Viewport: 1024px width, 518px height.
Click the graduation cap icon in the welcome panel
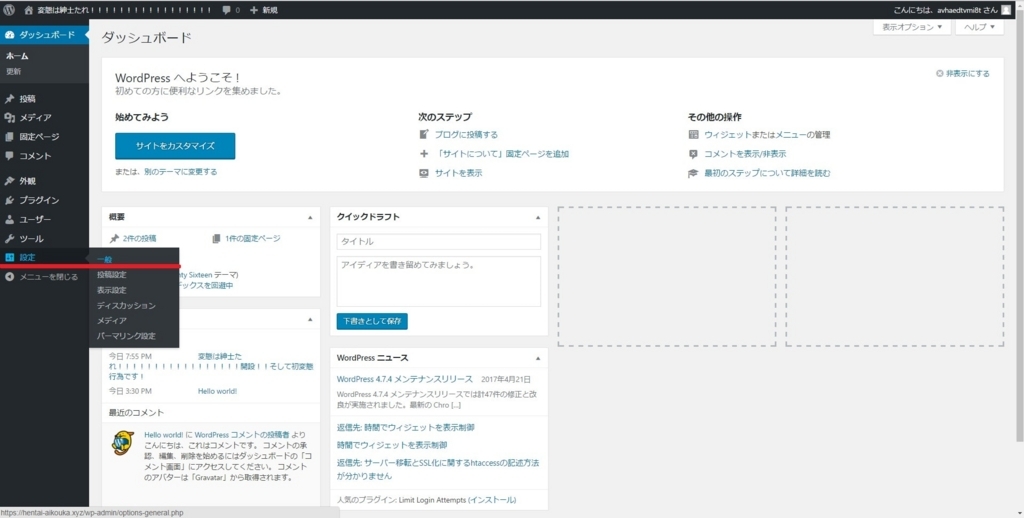(694, 173)
